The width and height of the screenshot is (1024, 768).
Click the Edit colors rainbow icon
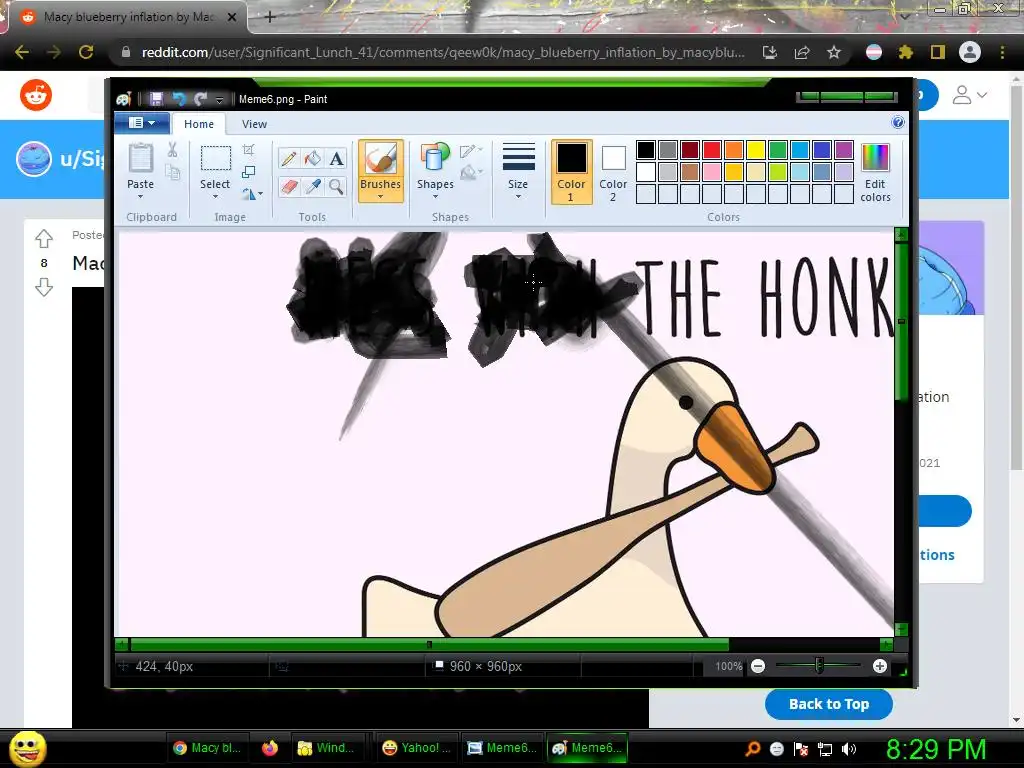coord(875,159)
